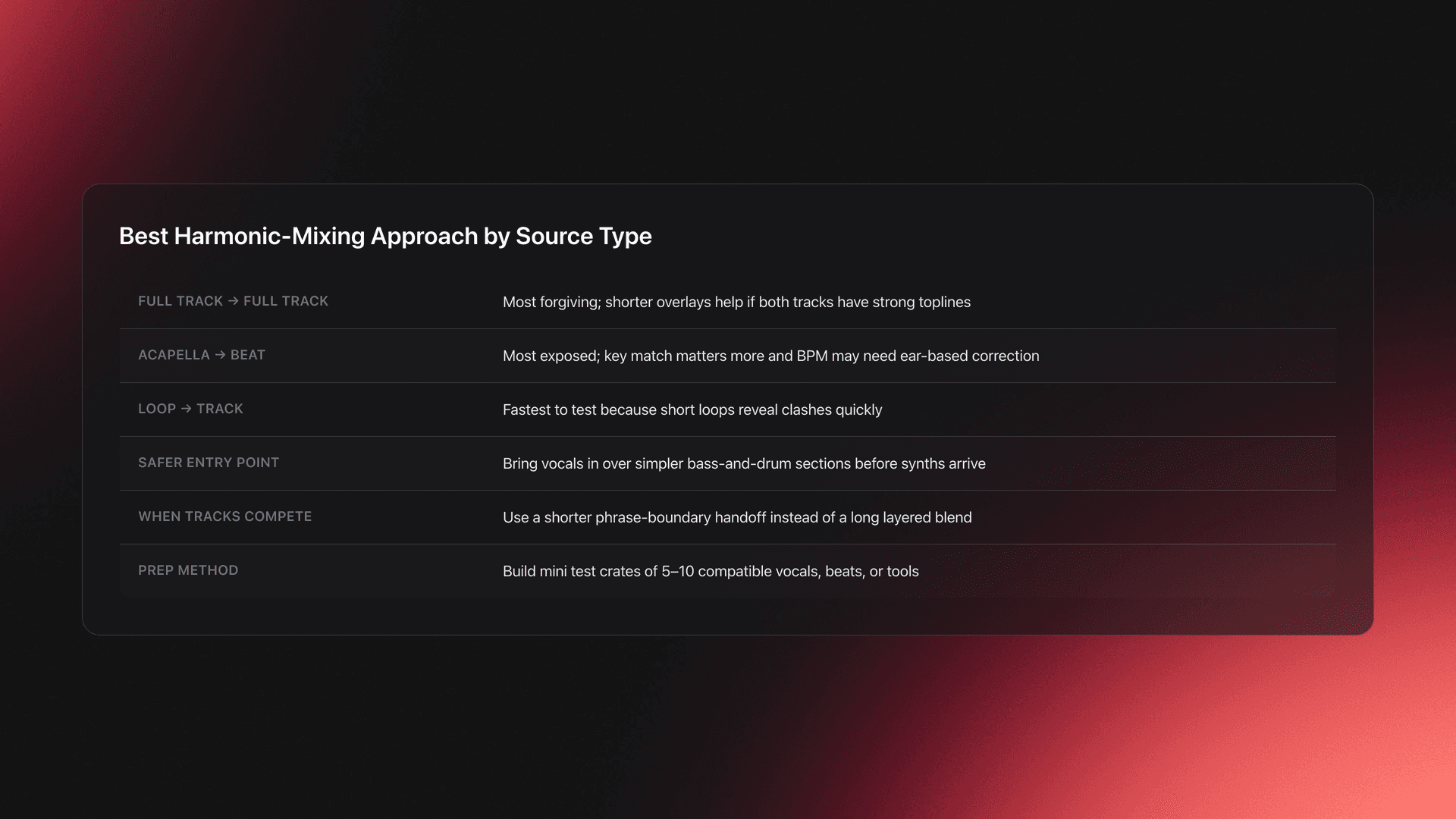The image size is (1456, 819).
Task: Click the first FULL TRACK label before the arrow
Action: click(180, 301)
